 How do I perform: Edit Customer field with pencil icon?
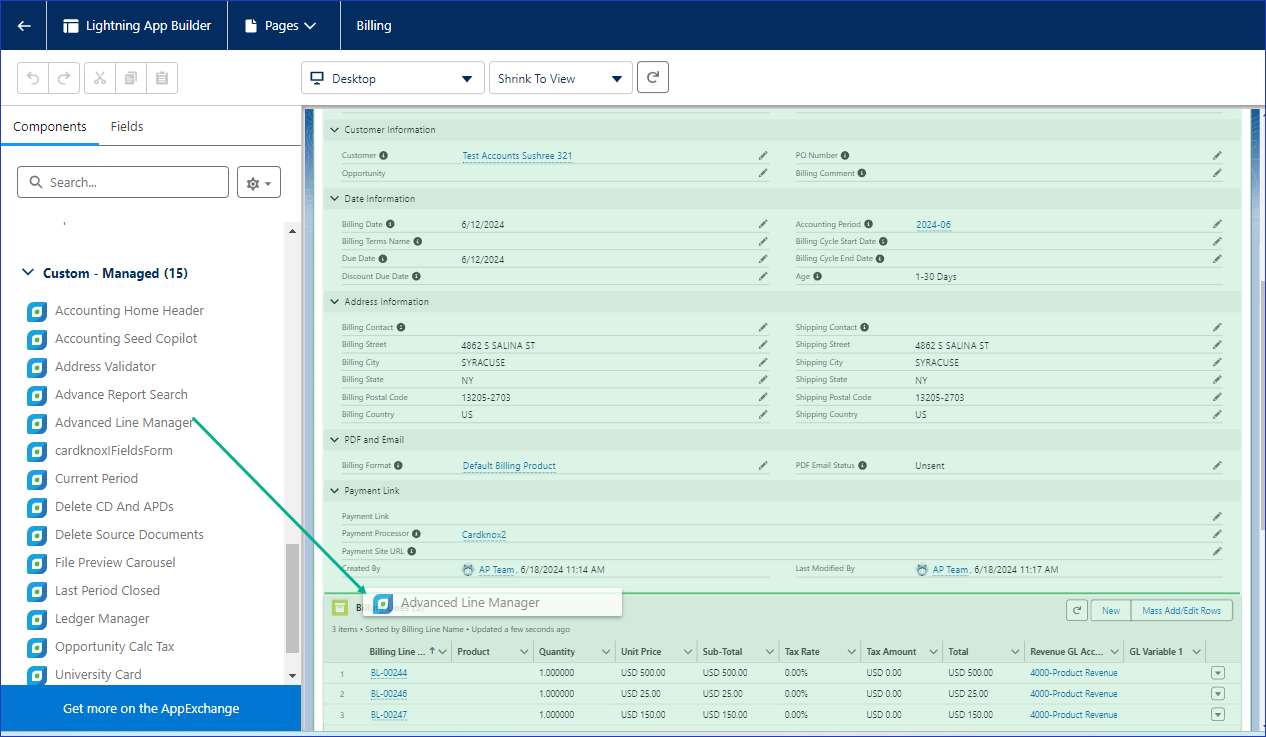tap(763, 156)
